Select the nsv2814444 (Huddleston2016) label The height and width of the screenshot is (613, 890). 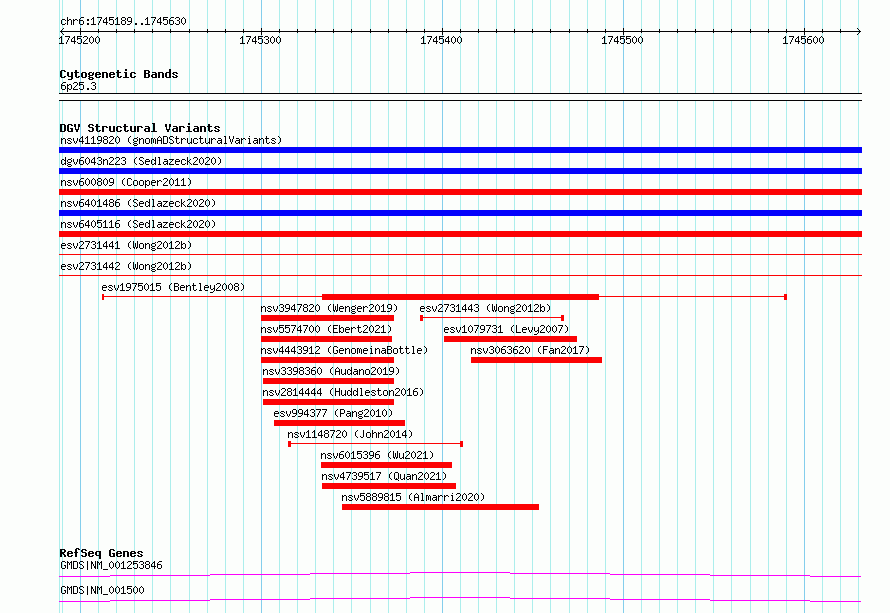(343, 392)
